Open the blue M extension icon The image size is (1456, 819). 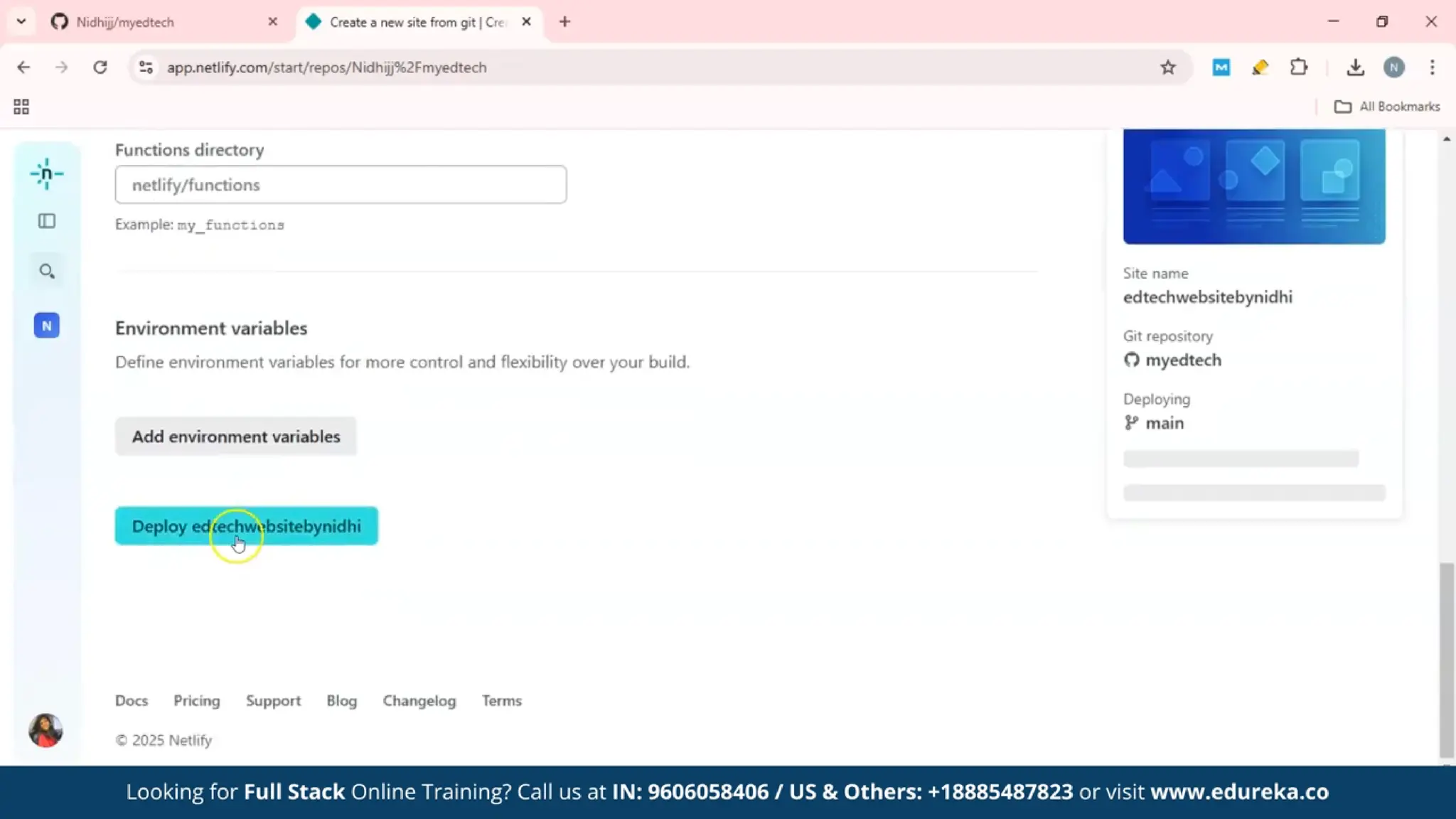[1221, 68]
